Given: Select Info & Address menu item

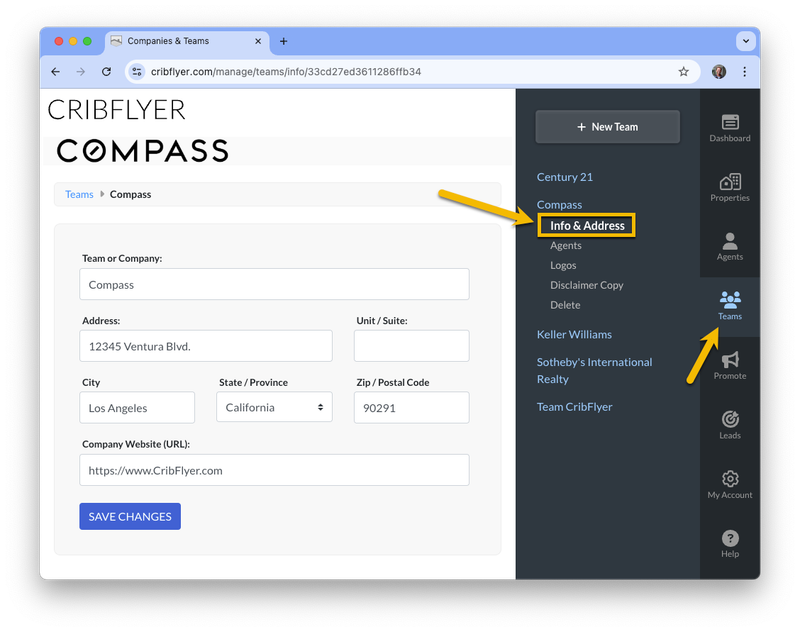Looking at the screenshot, I should click(x=587, y=225).
